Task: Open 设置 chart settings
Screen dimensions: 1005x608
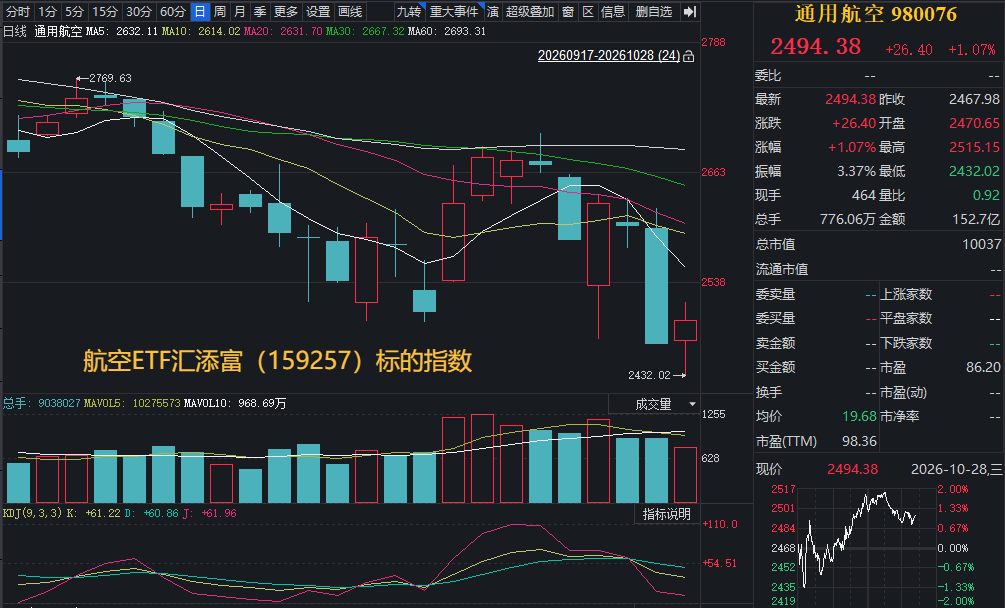Action: tap(318, 12)
